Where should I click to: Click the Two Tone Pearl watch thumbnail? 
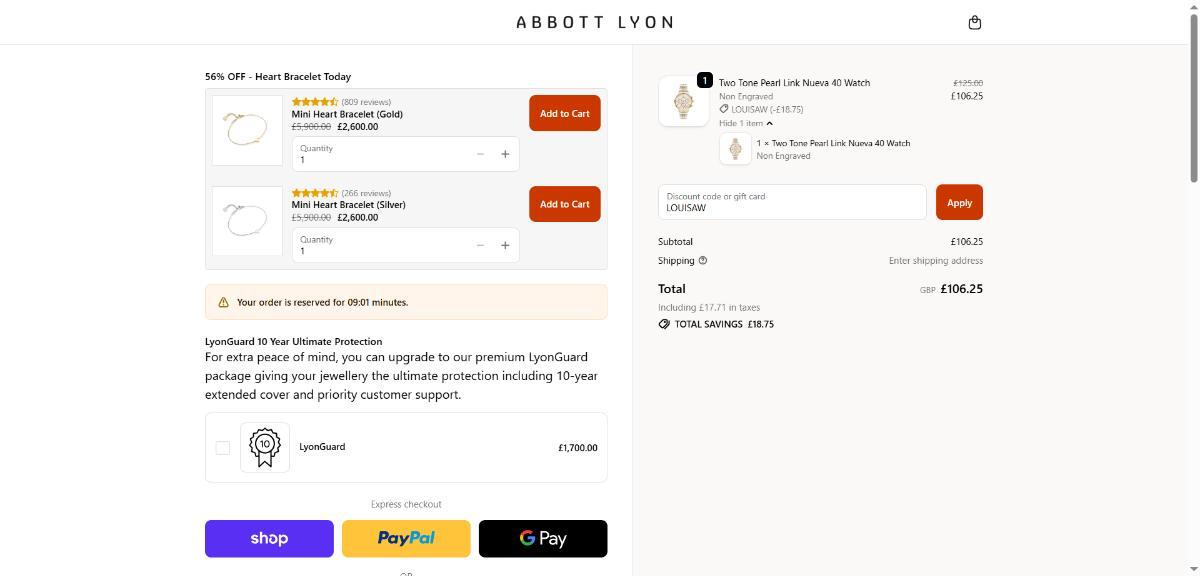point(684,101)
